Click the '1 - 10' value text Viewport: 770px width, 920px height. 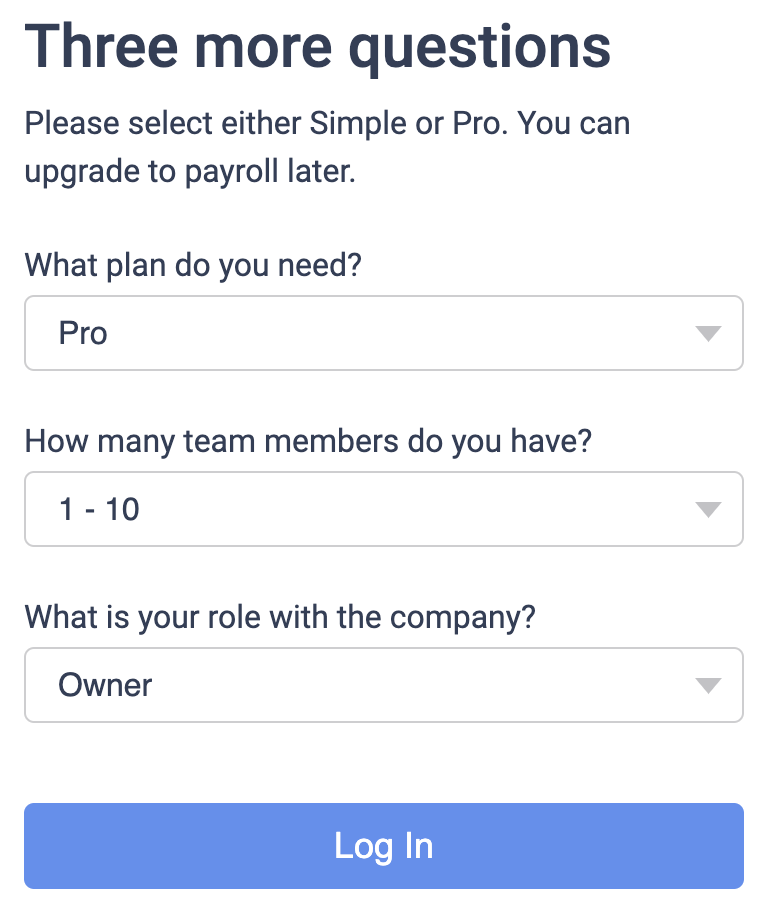[99, 509]
